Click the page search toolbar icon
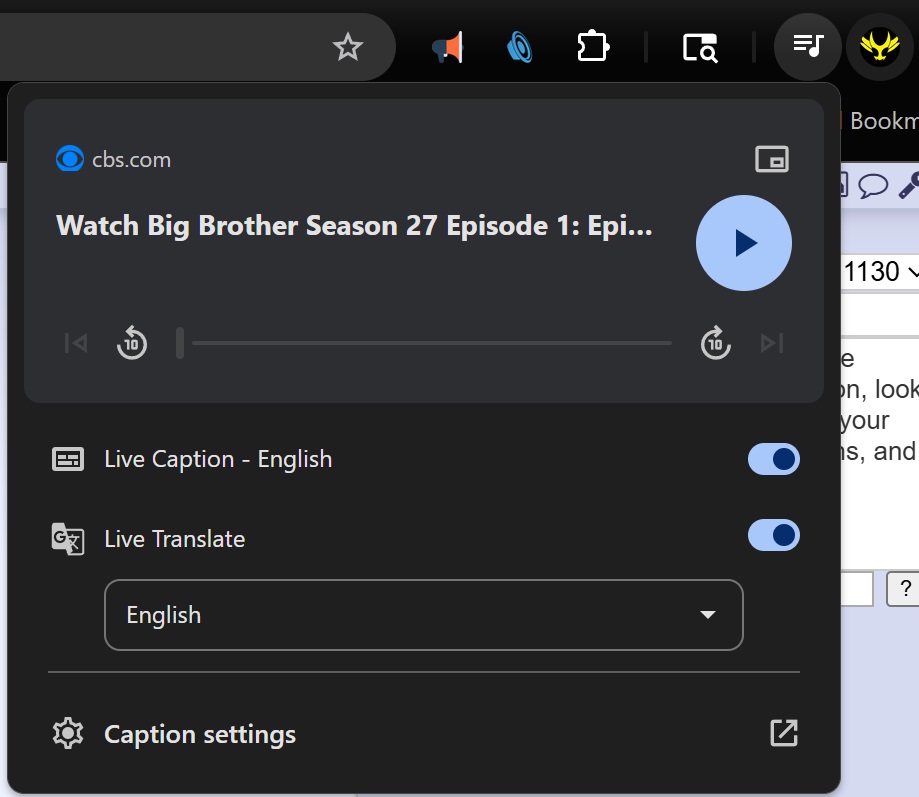Image resolution: width=919 pixels, height=797 pixels. (700, 47)
